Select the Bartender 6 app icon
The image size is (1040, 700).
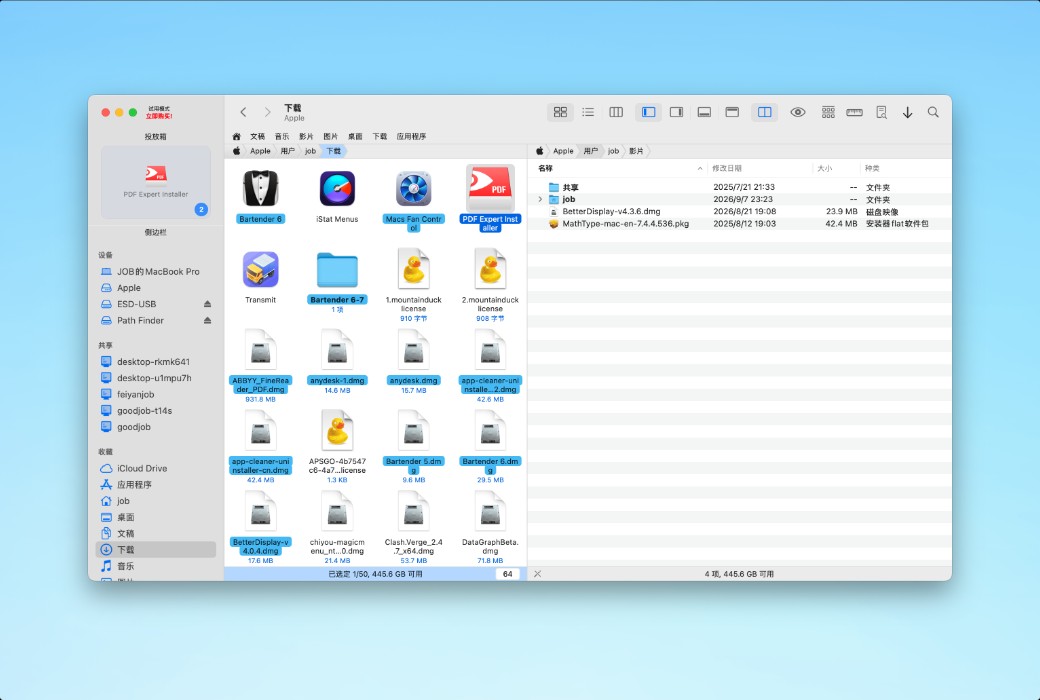coord(261,189)
